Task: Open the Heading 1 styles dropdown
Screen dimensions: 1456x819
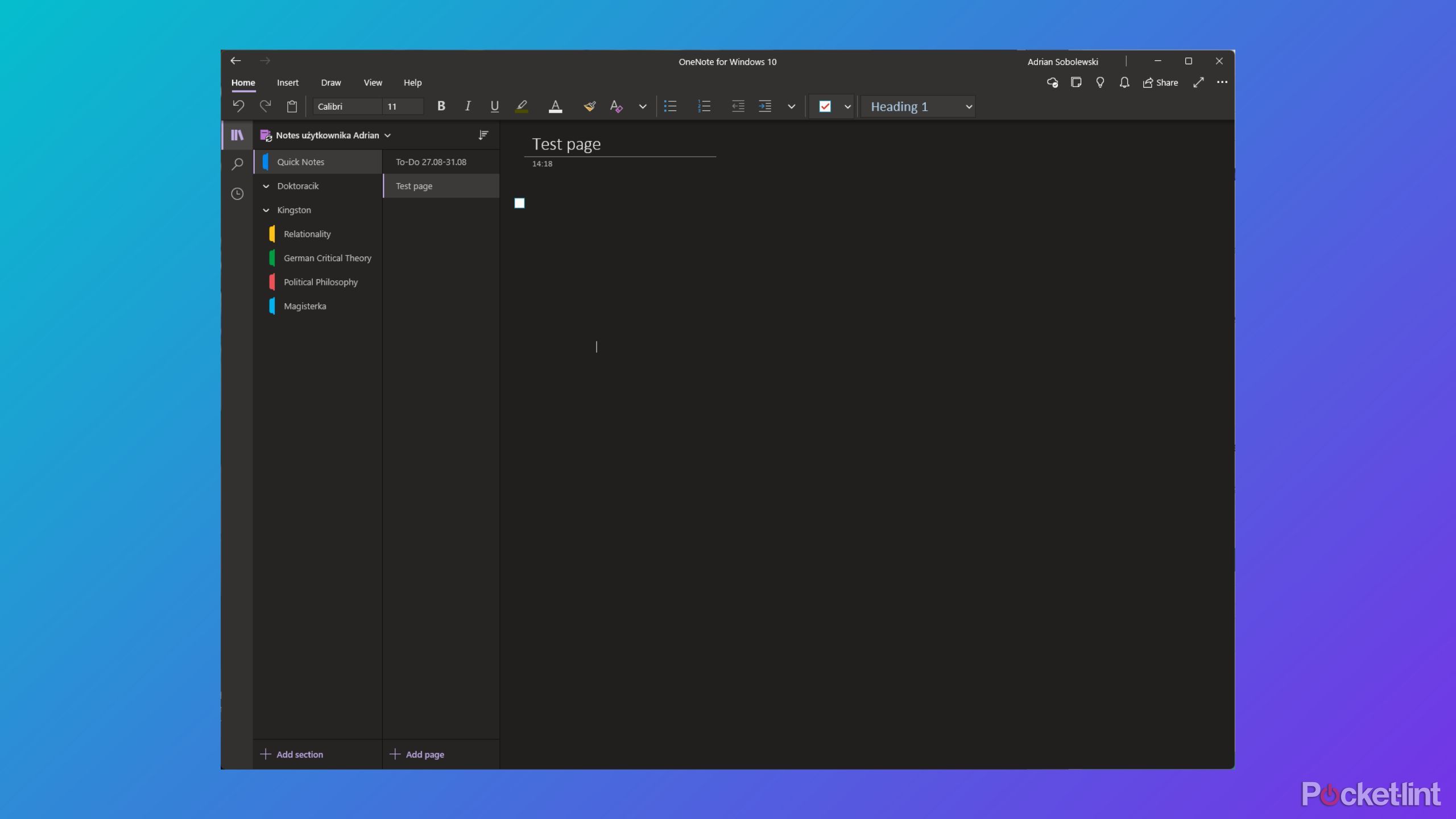Action: click(x=919, y=106)
